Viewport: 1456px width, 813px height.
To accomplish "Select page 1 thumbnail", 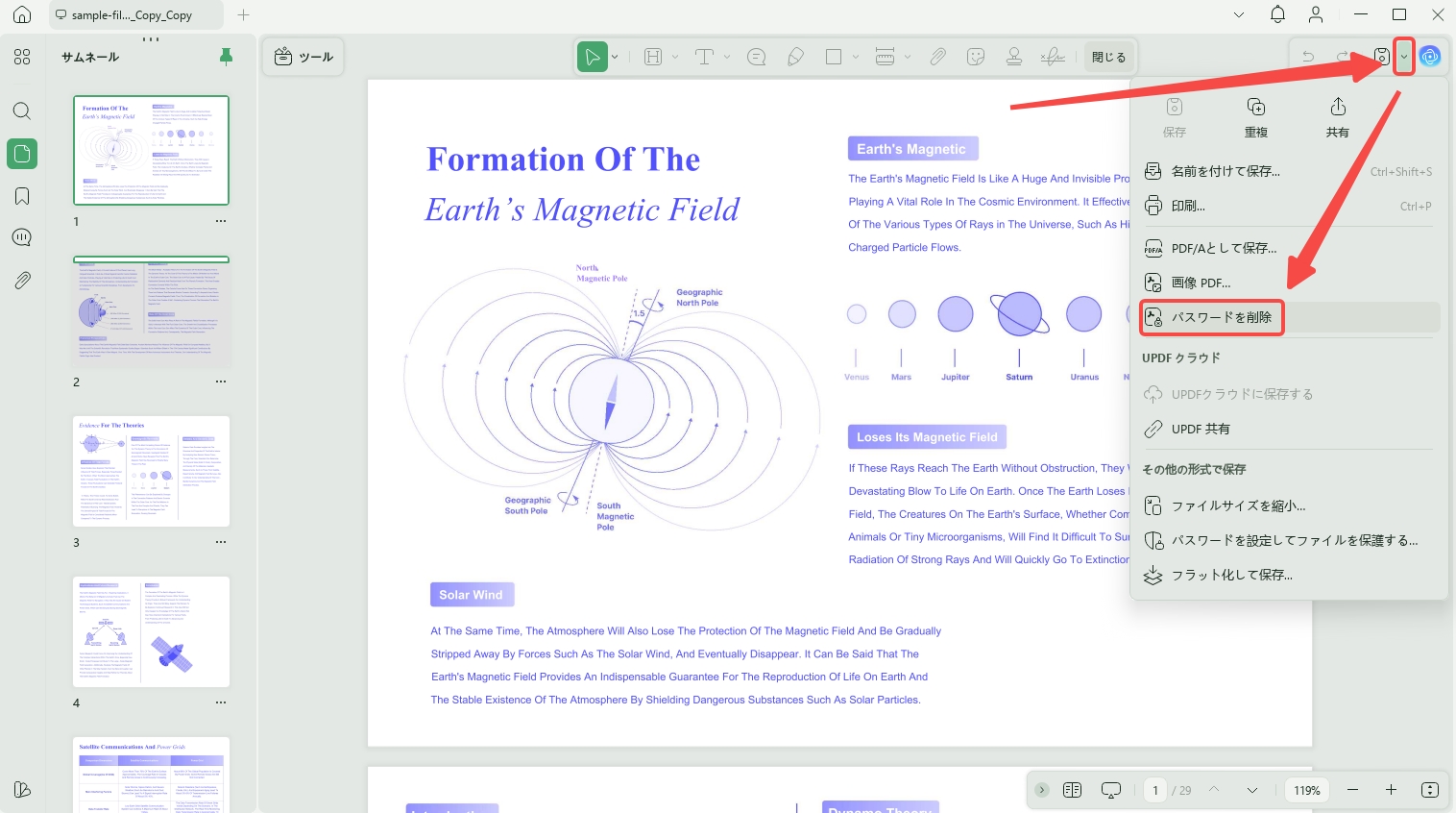I will pyautogui.click(x=152, y=150).
